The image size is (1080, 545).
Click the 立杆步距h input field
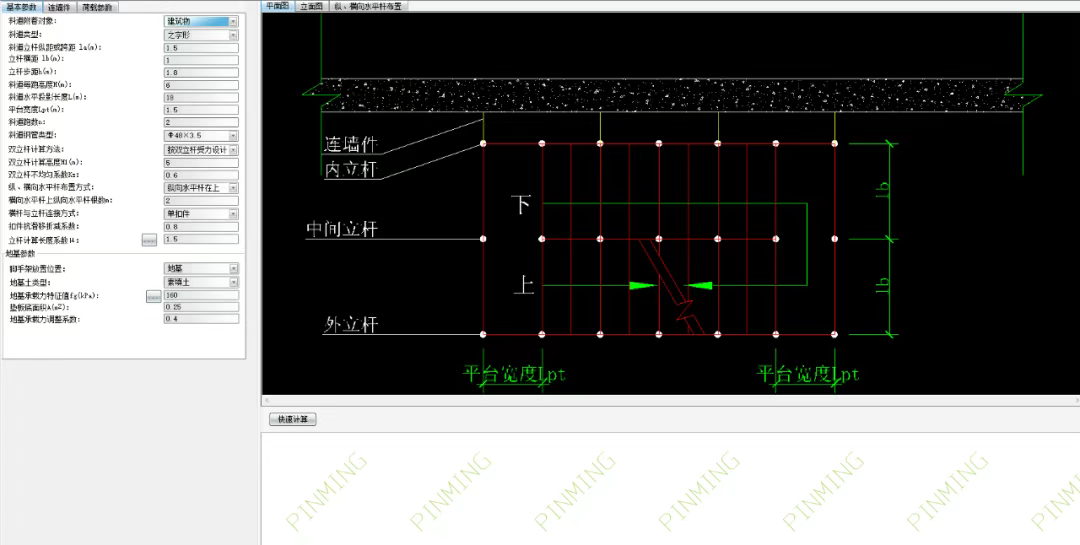(x=201, y=72)
